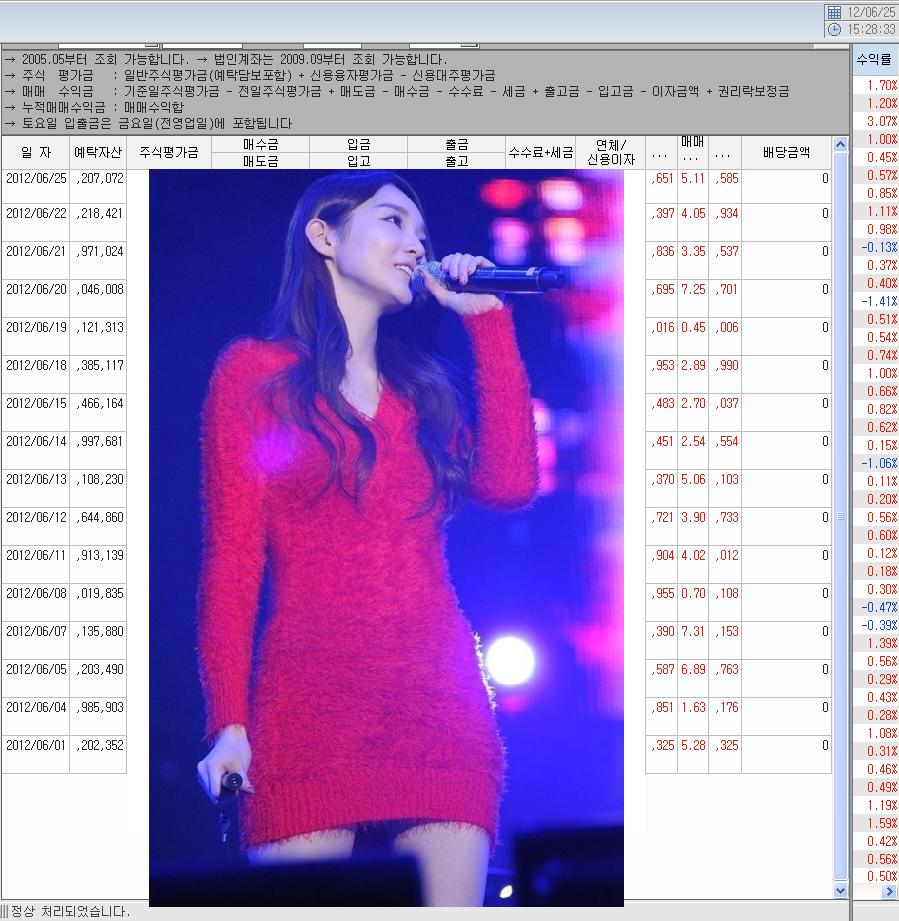Click the 수익률 header in the right panel
This screenshot has height=921, width=899.
pyautogui.click(x=875, y=60)
